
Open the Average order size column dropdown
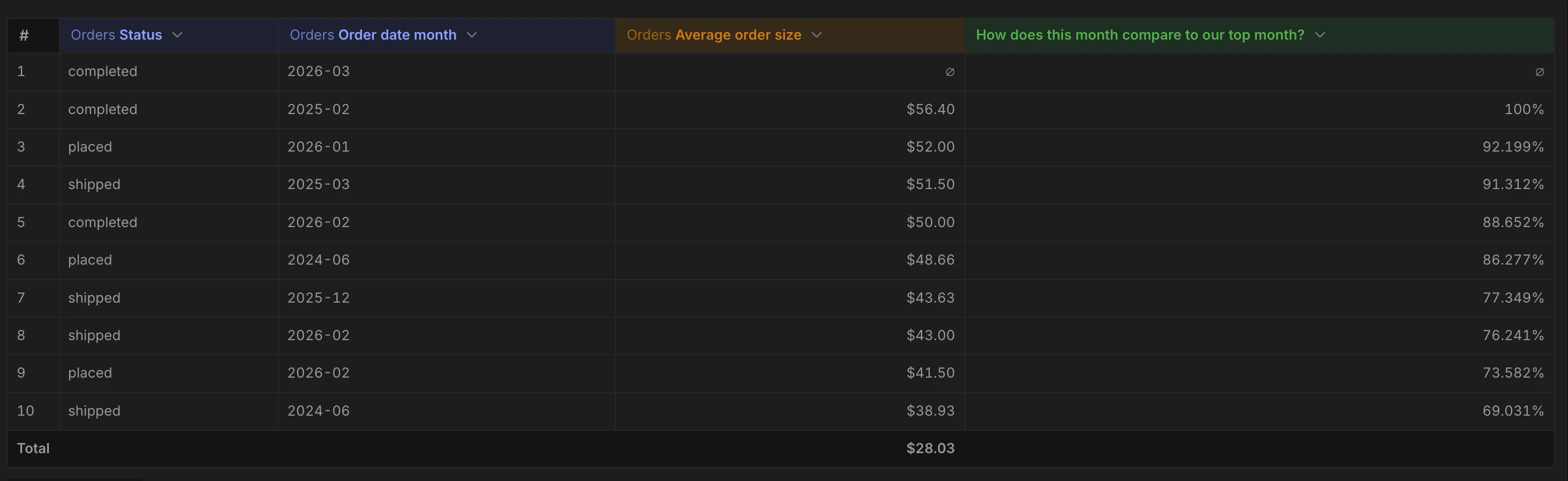coord(816,35)
